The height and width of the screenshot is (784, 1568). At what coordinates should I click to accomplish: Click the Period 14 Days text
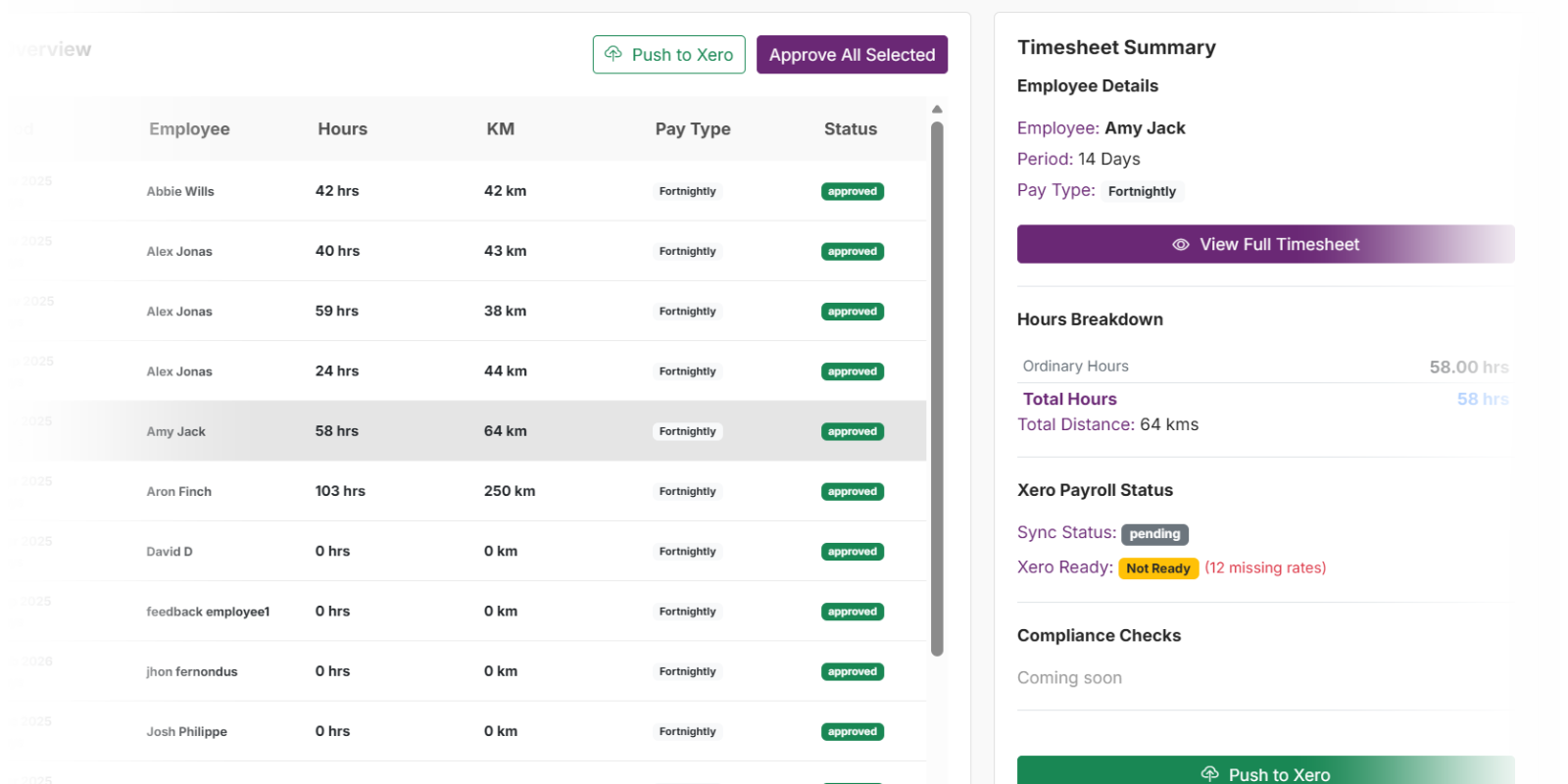tap(1079, 159)
